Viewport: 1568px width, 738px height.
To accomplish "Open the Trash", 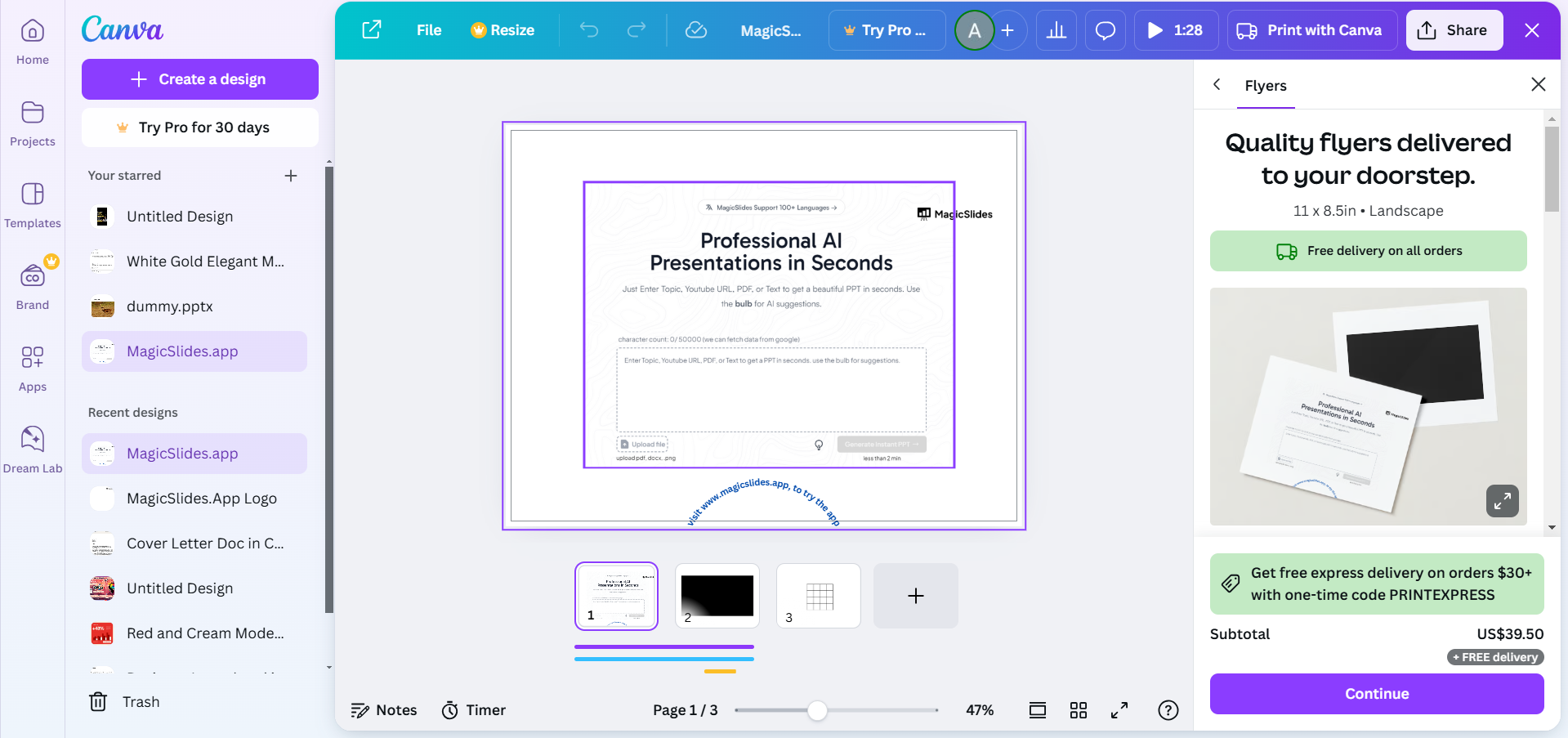I will [124, 702].
